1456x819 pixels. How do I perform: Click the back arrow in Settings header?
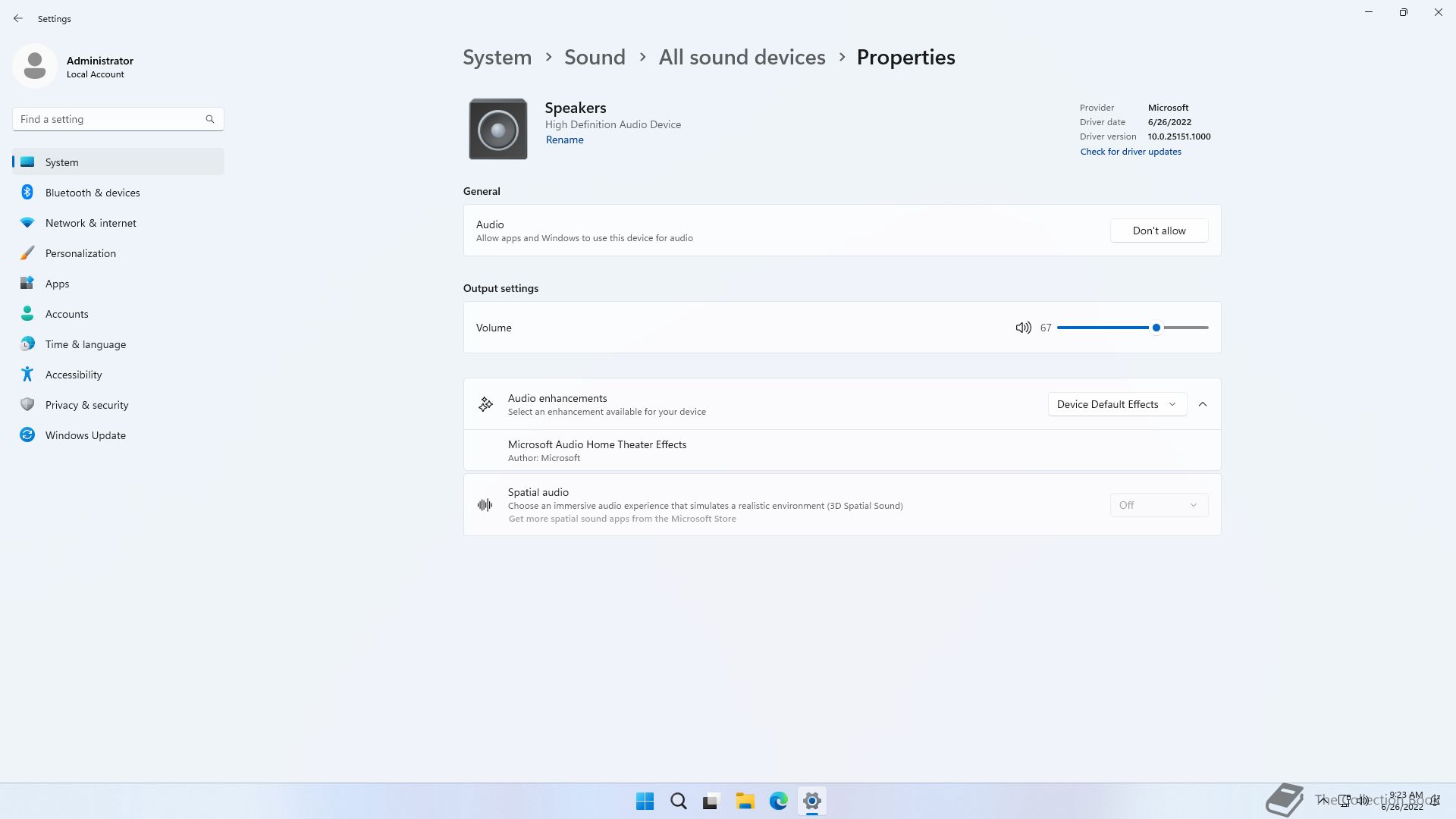(18, 18)
